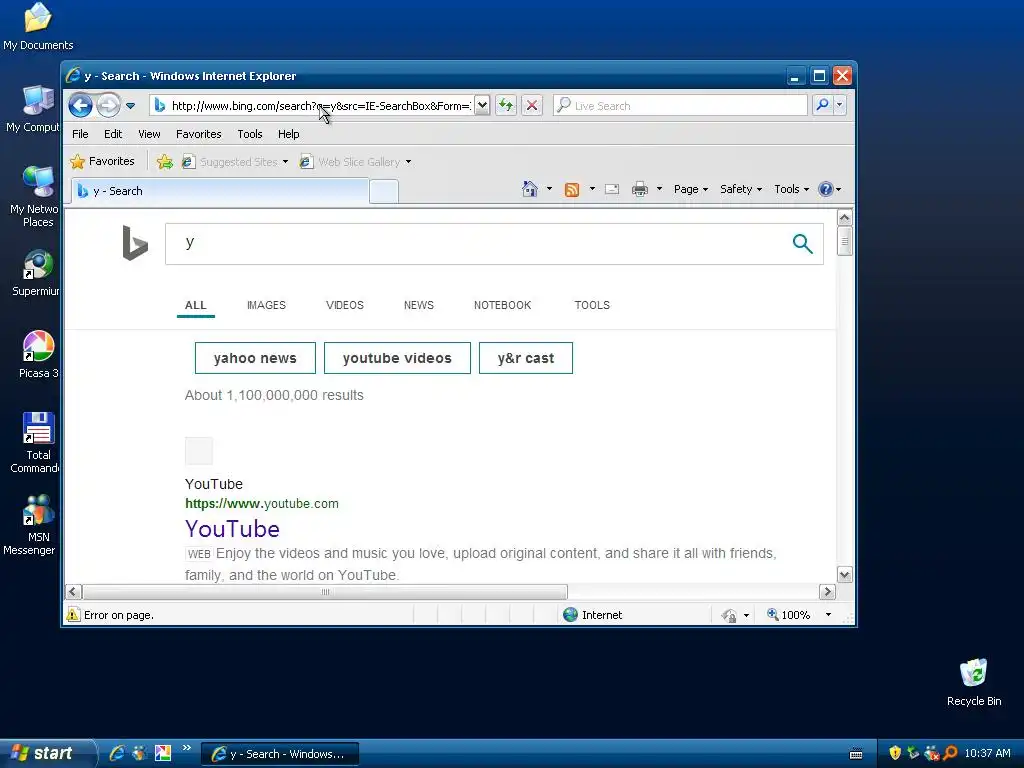Screen dimensions: 1024x768
Task: Click the Bing search magnifier icon
Action: [x=803, y=244]
